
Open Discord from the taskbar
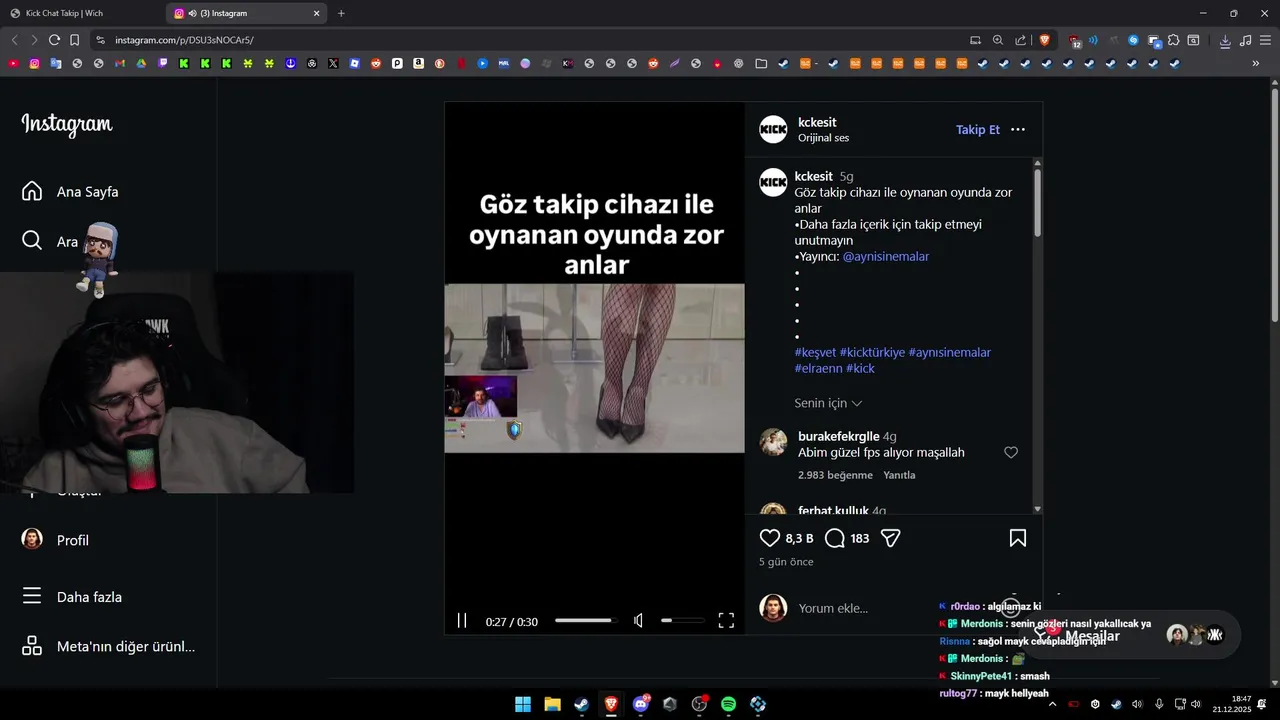[641, 704]
